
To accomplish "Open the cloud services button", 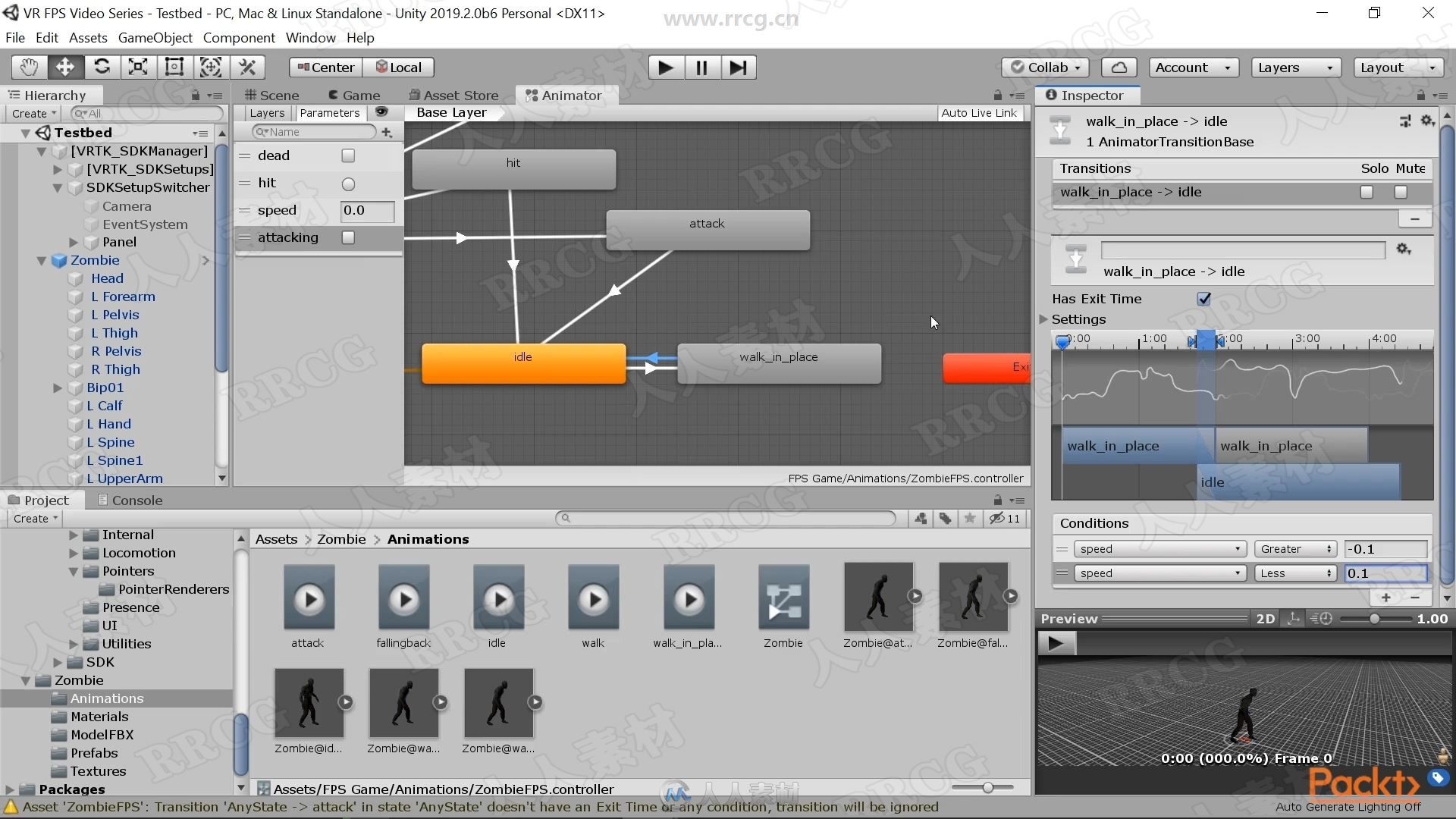I will [1119, 67].
